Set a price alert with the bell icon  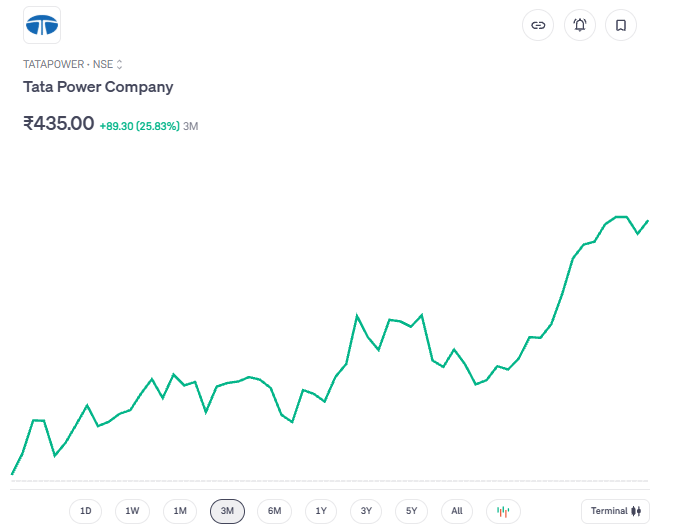pyautogui.click(x=579, y=25)
